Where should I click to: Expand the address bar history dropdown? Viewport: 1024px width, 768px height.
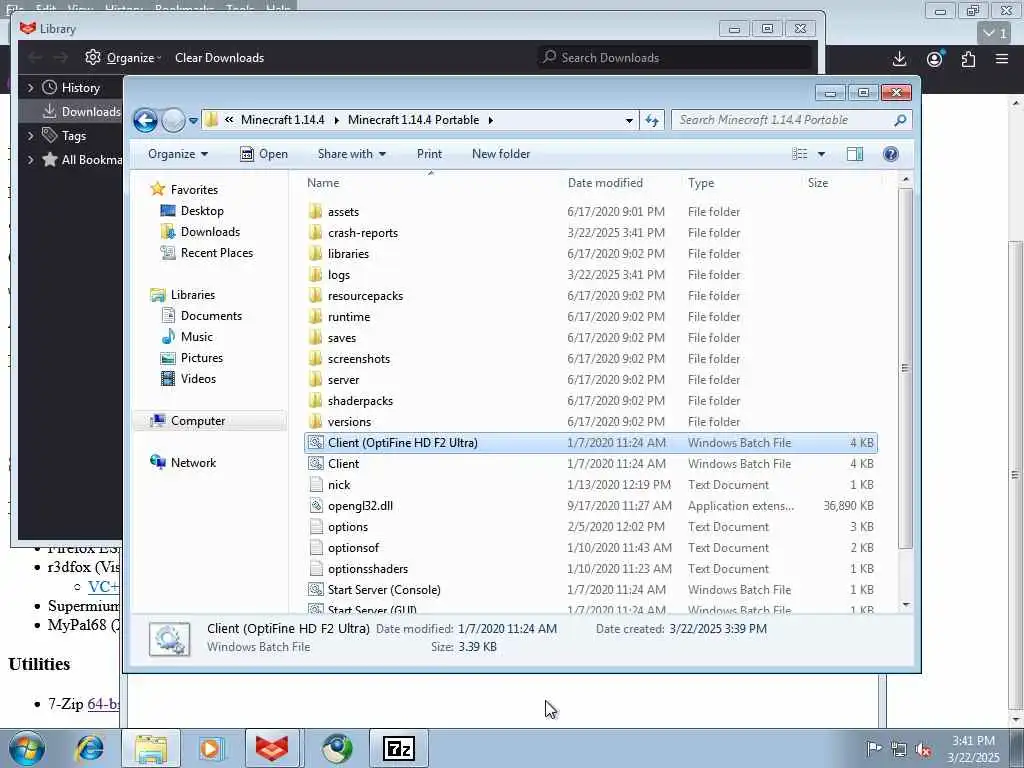pos(629,120)
